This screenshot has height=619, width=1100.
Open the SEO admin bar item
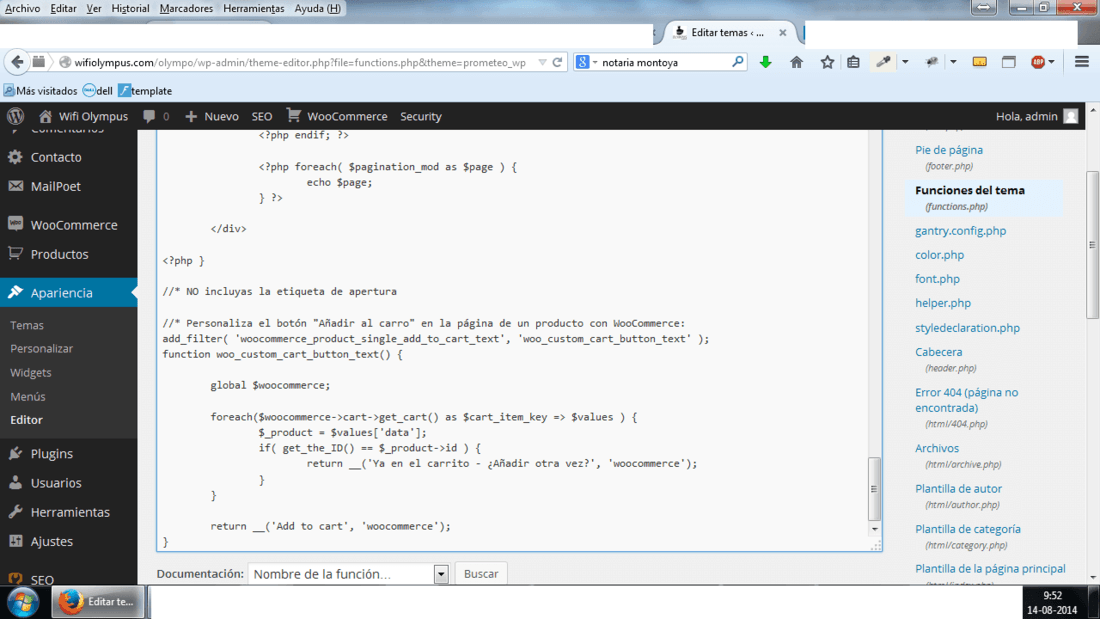tap(262, 116)
